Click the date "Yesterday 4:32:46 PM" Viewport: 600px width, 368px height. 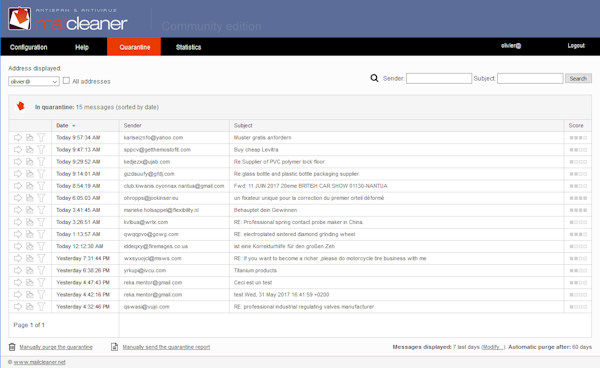(x=83, y=306)
